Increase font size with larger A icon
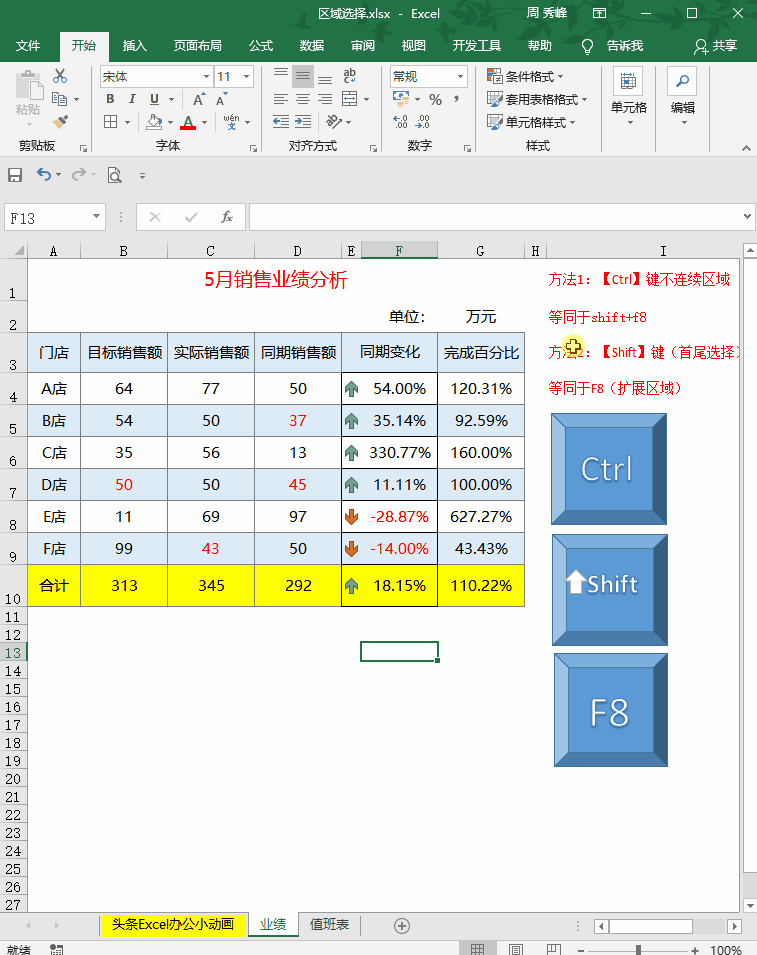The width and height of the screenshot is (757, 955). [x=199, y=99]
